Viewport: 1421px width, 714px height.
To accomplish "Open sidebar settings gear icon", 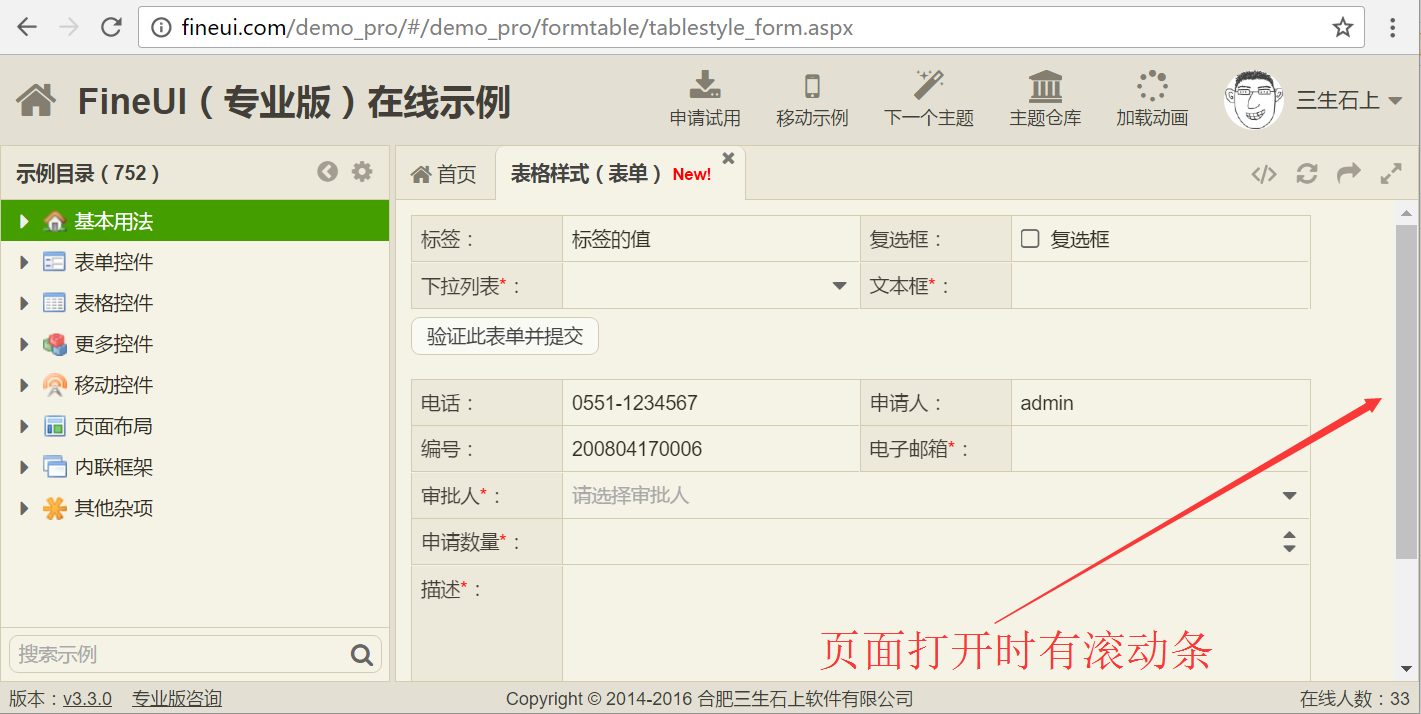I will [362, 172].
